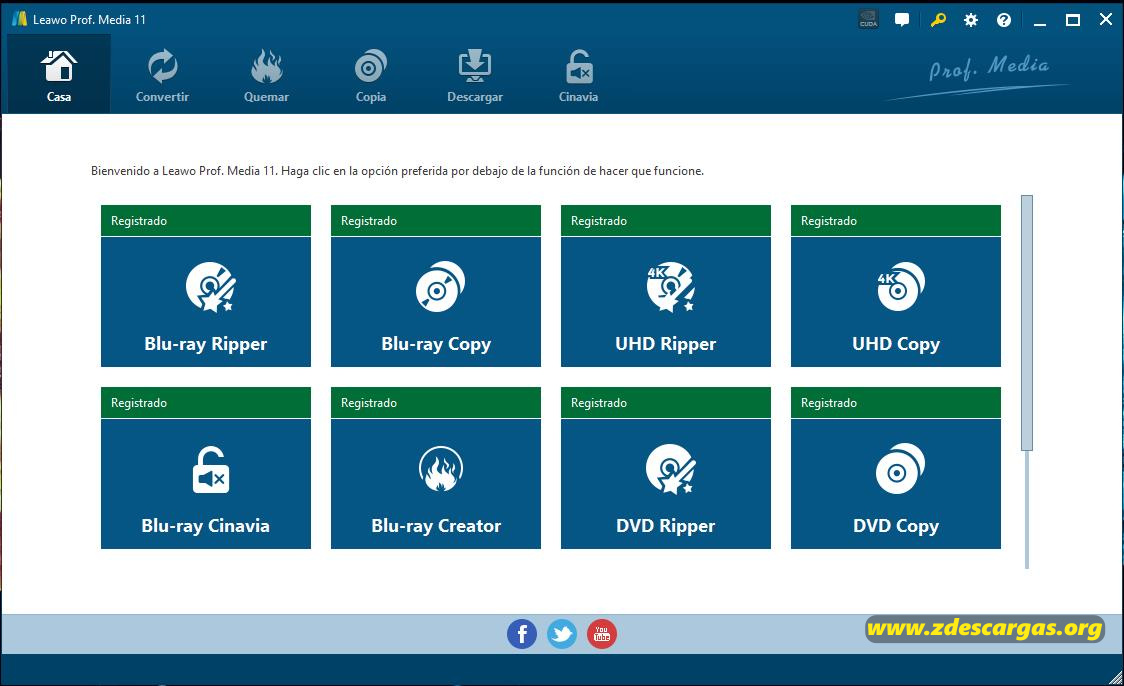This screenshot has width=1124, height=686.
Task: Click Registrado banner above Blu-ray Copy
Action: tap(436, 221)
